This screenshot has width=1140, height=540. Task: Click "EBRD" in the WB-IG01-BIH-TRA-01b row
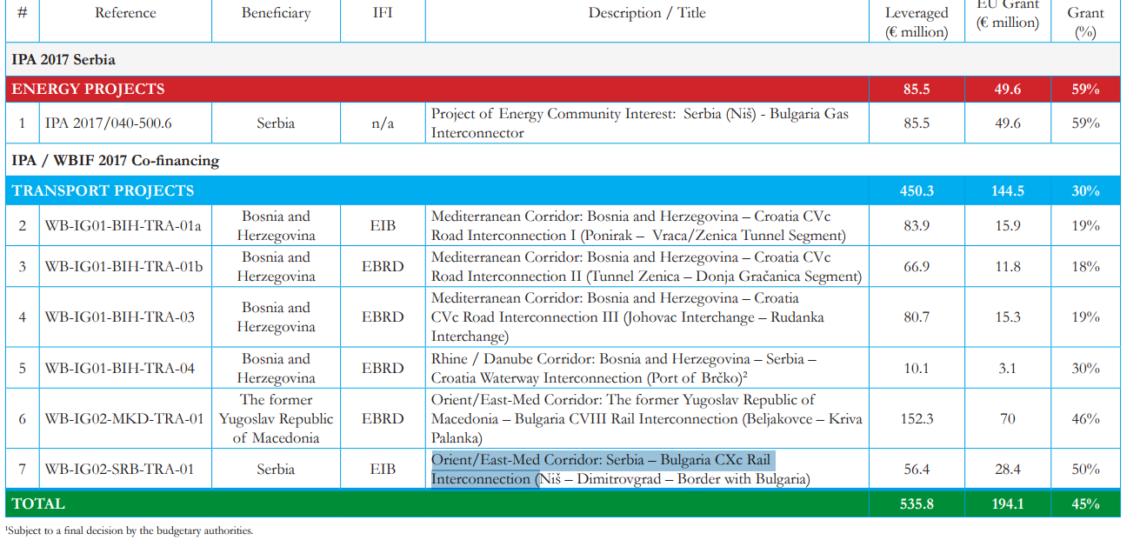[x=382, y=267]
